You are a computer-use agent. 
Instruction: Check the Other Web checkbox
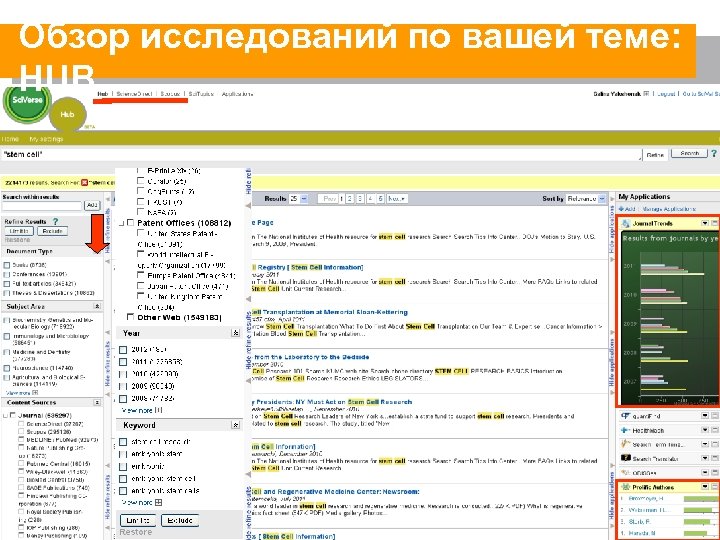[130, 317]
